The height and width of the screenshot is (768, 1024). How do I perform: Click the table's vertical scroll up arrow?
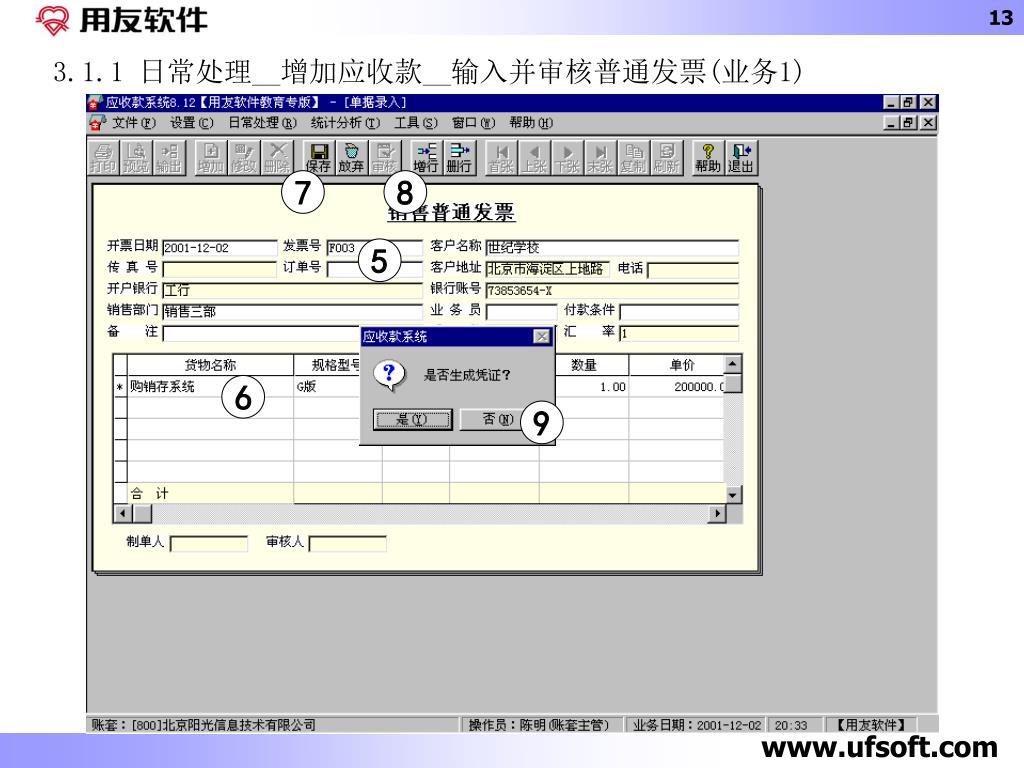pyautogui.click(x=733, y=364)
